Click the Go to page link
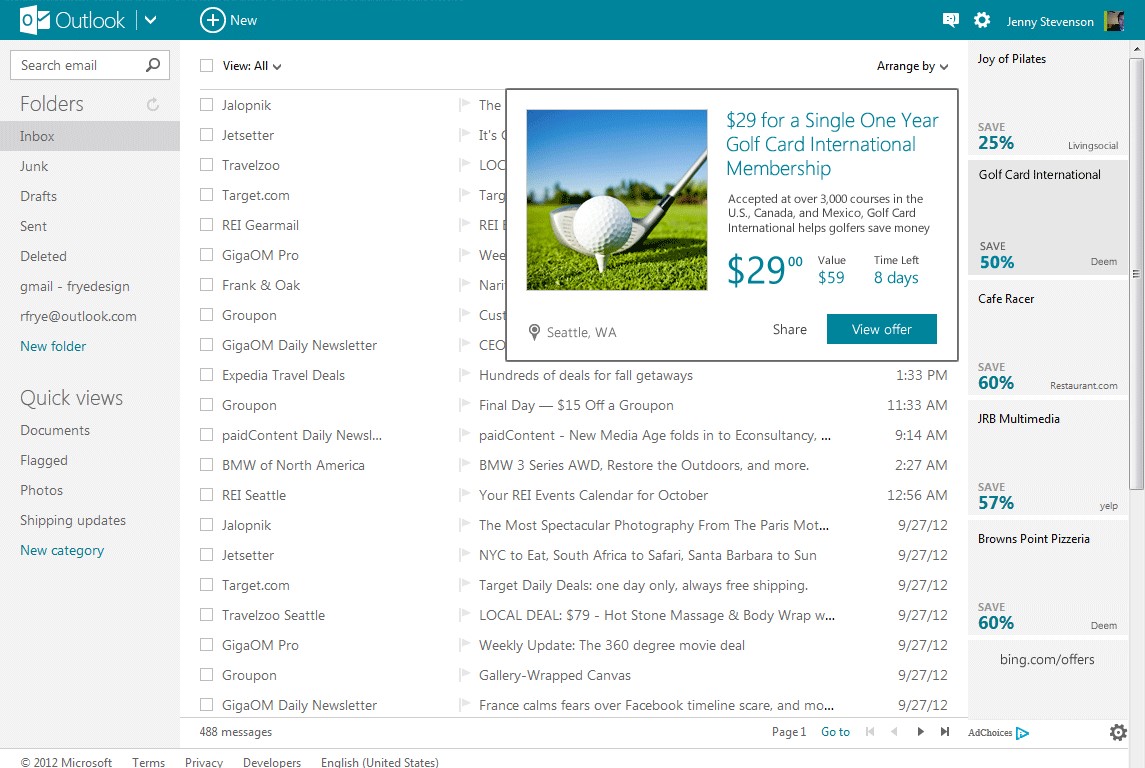 [x=835, y=731]
